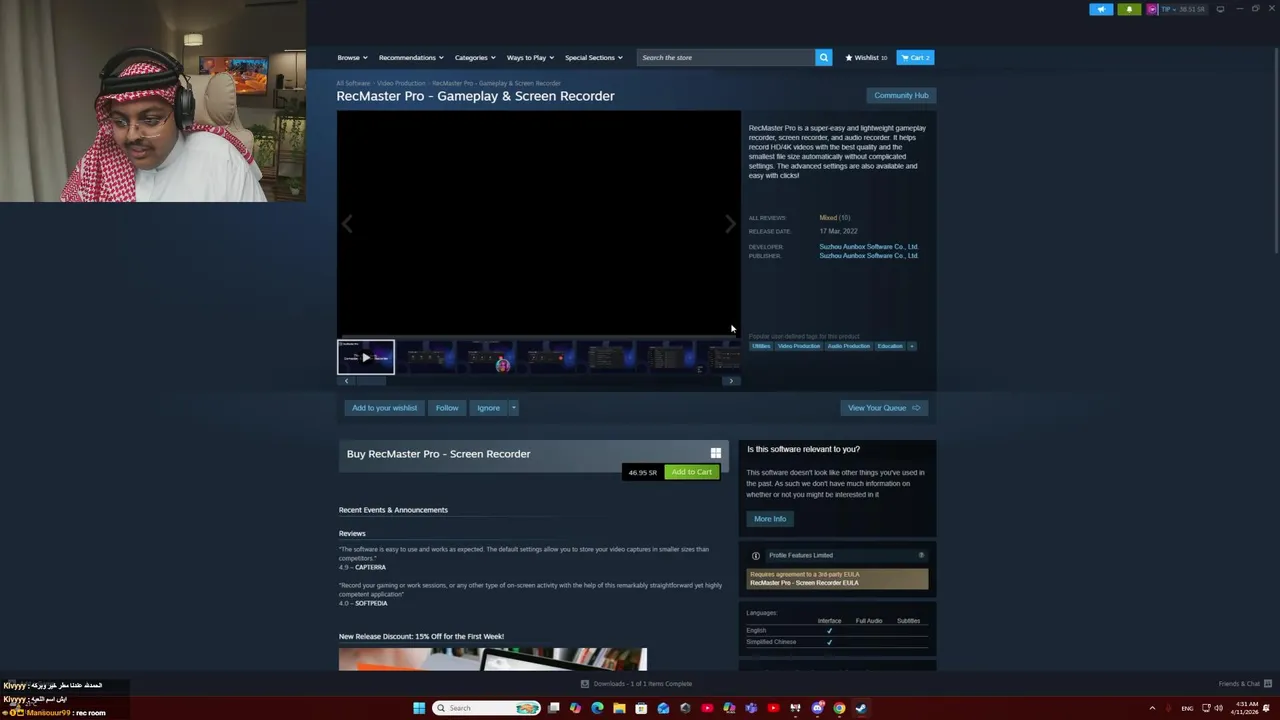Open the Ignore options dropdown arrow
Image resolution: width=1280 pixels, height=720 pixels.
click(x=513, y=408)
